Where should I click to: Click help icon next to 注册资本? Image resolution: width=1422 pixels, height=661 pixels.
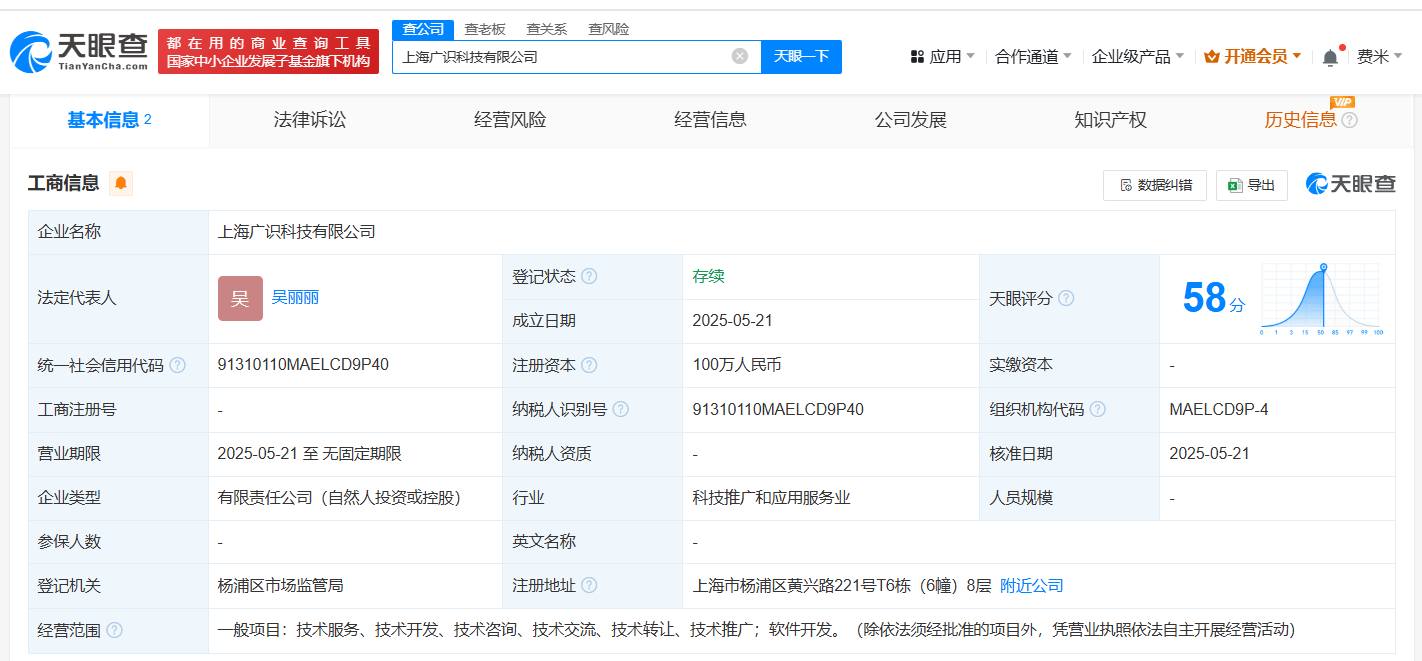pos(589,365)
